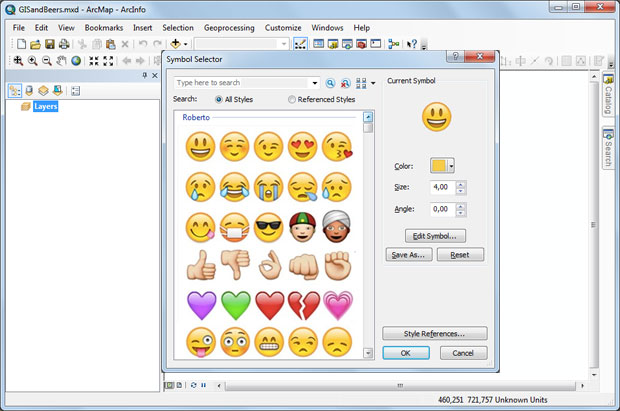Open the Editor toolbar icon
The height and width of the screenshot is (411, 620).
click(301, 44)
